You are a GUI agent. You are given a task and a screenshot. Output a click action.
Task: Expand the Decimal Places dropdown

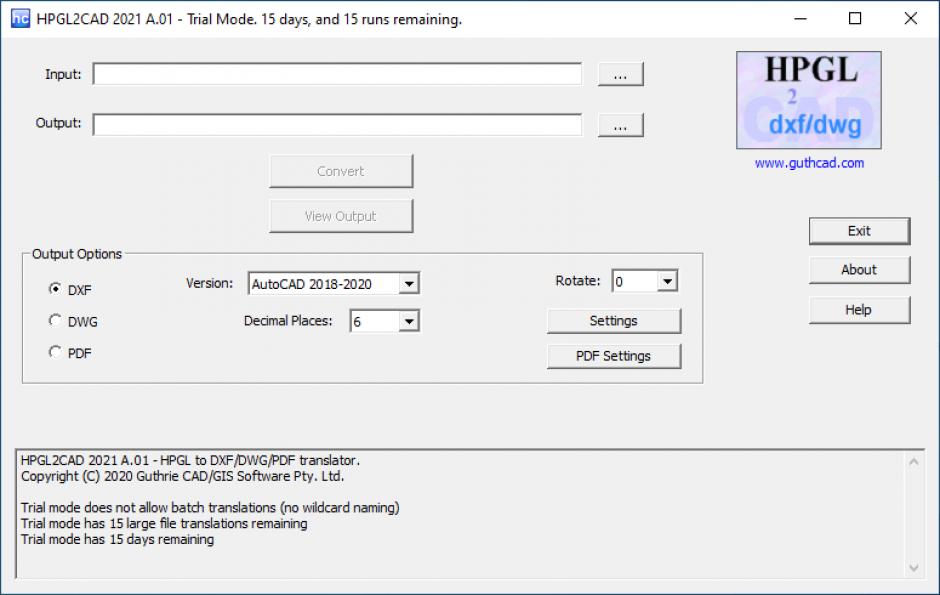click(385, 321)
